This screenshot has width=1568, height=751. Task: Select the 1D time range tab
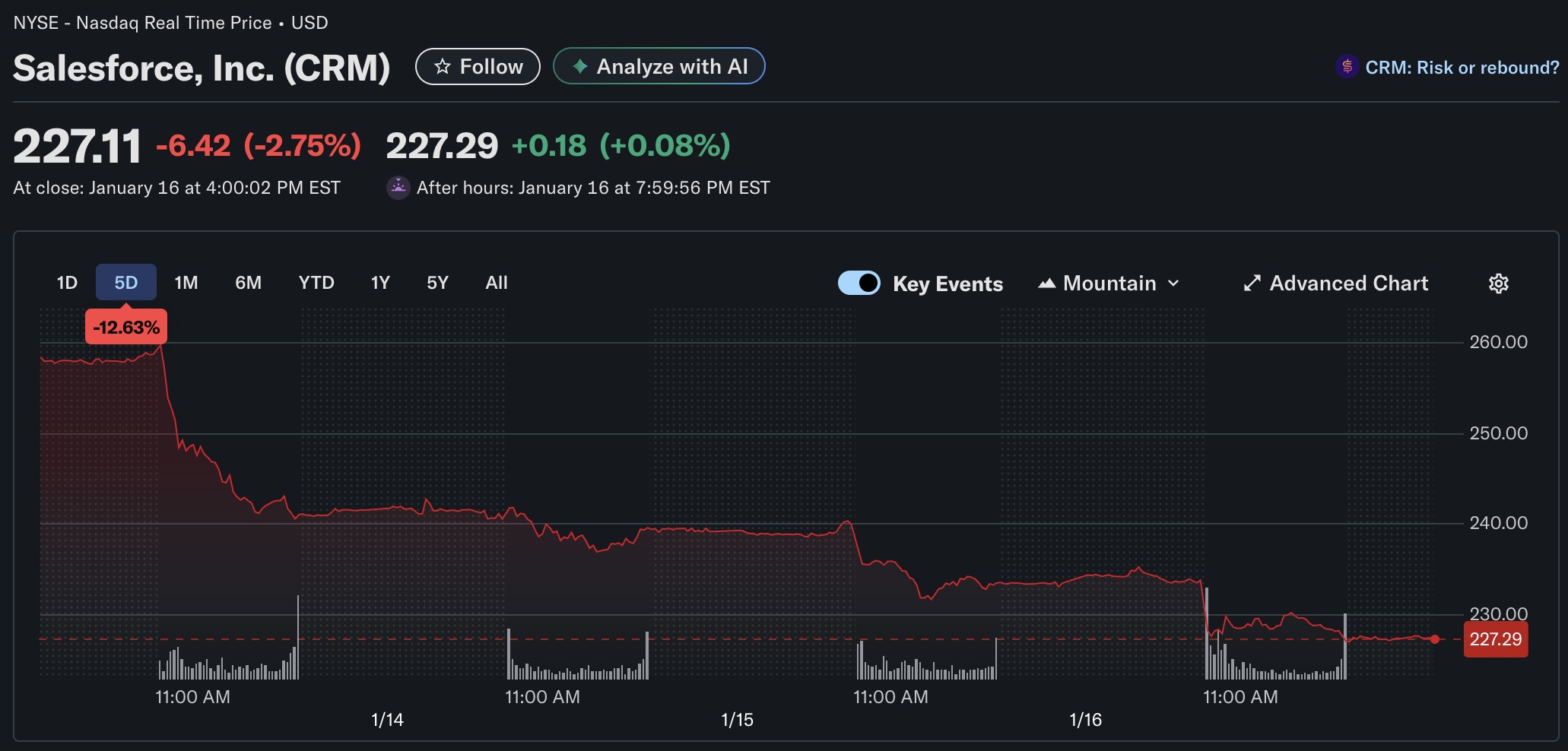point(67,283)
